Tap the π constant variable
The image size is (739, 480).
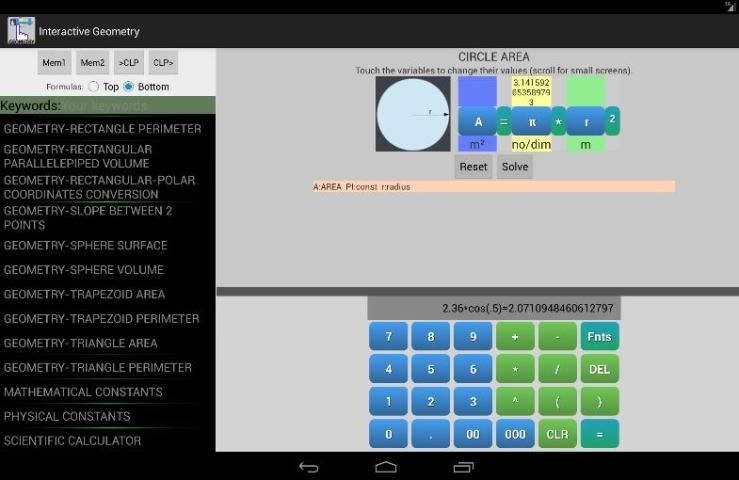pyautogui.click(x=531, y=122)
